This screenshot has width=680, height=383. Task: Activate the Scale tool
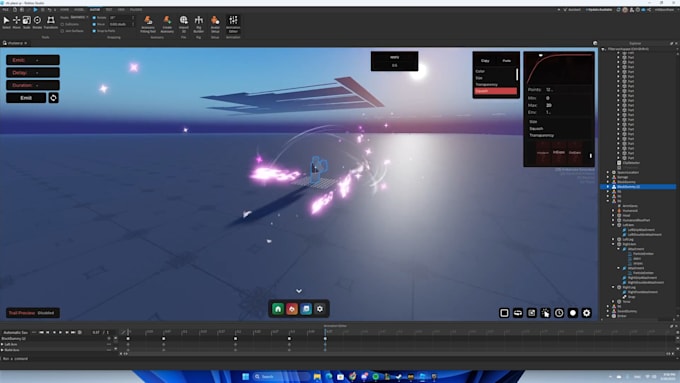point(26,22)
